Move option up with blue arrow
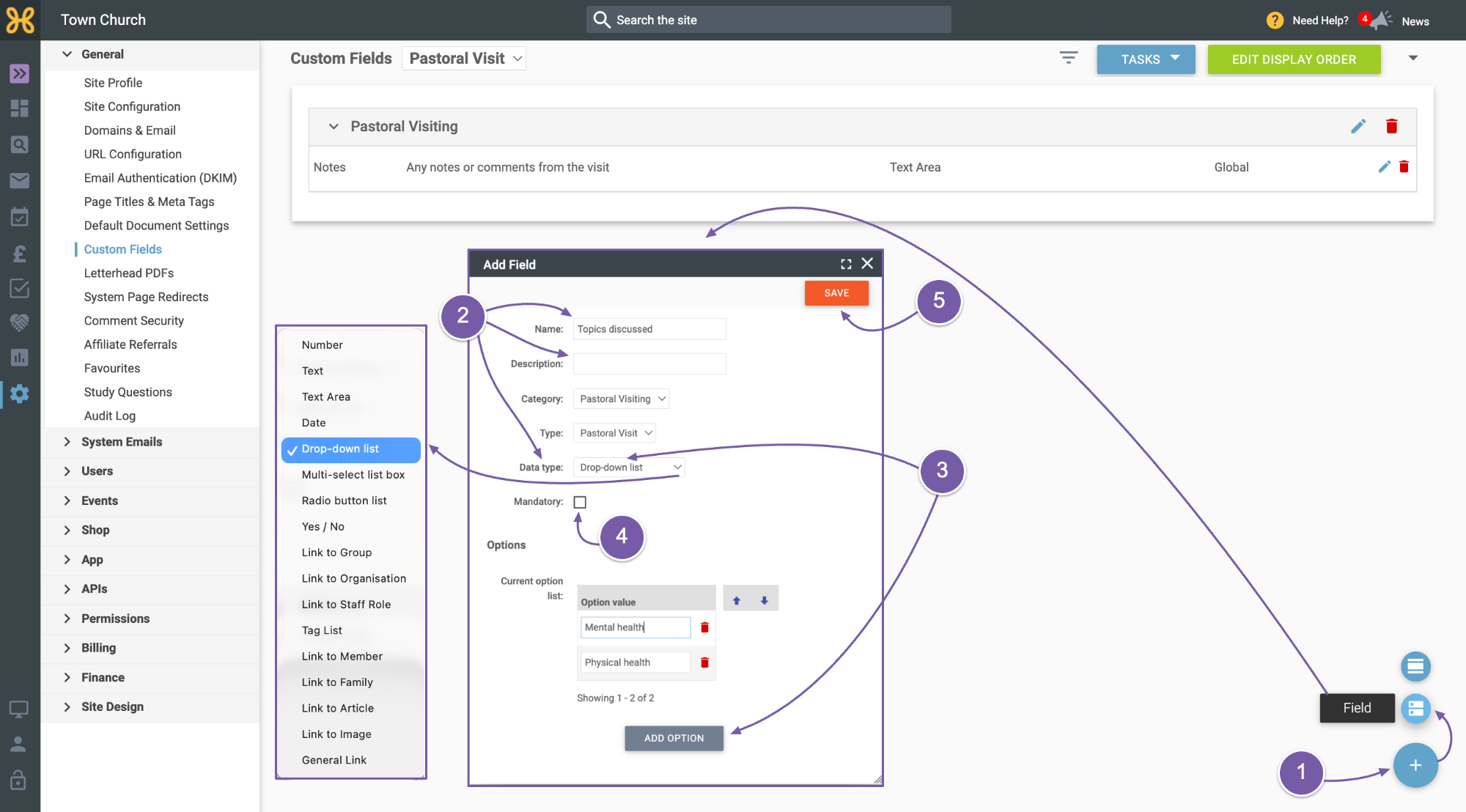Screen dimensions: 1466x812 [x=737, y=600]
